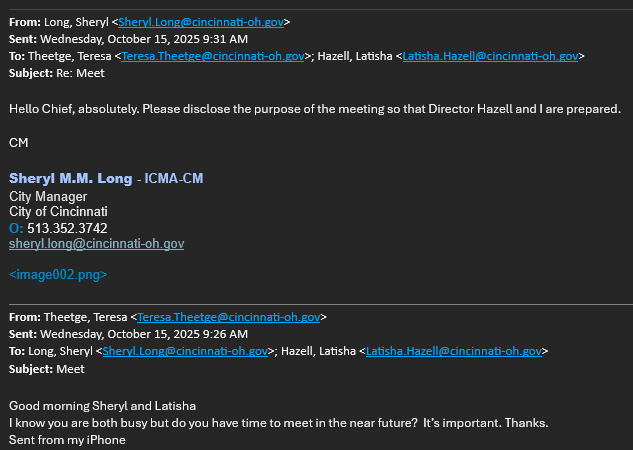Click the "City Manager" title in signature
633x450 pixels.
point(48,196)
